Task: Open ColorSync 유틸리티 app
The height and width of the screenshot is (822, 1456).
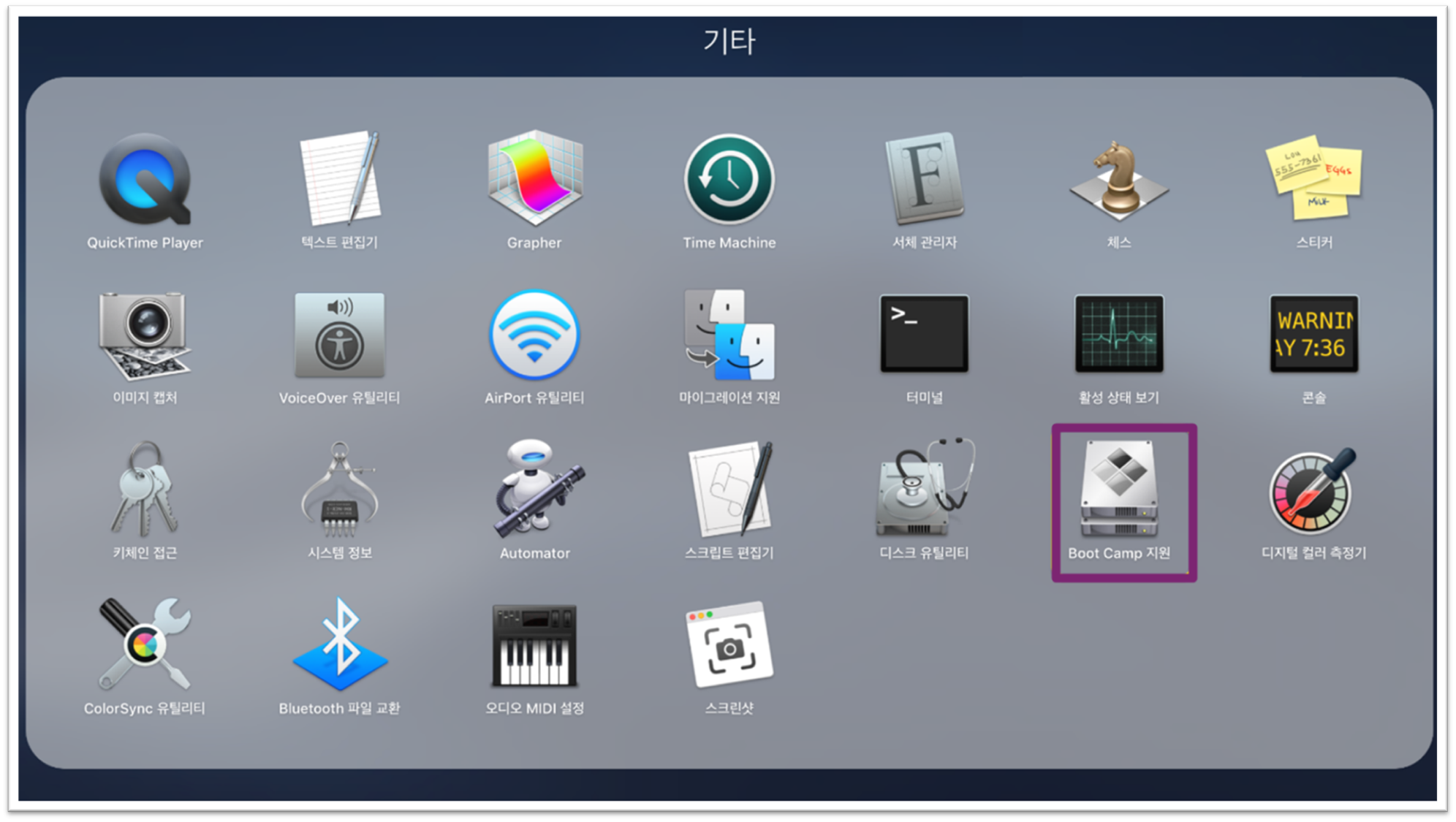Action: (145, 644)
